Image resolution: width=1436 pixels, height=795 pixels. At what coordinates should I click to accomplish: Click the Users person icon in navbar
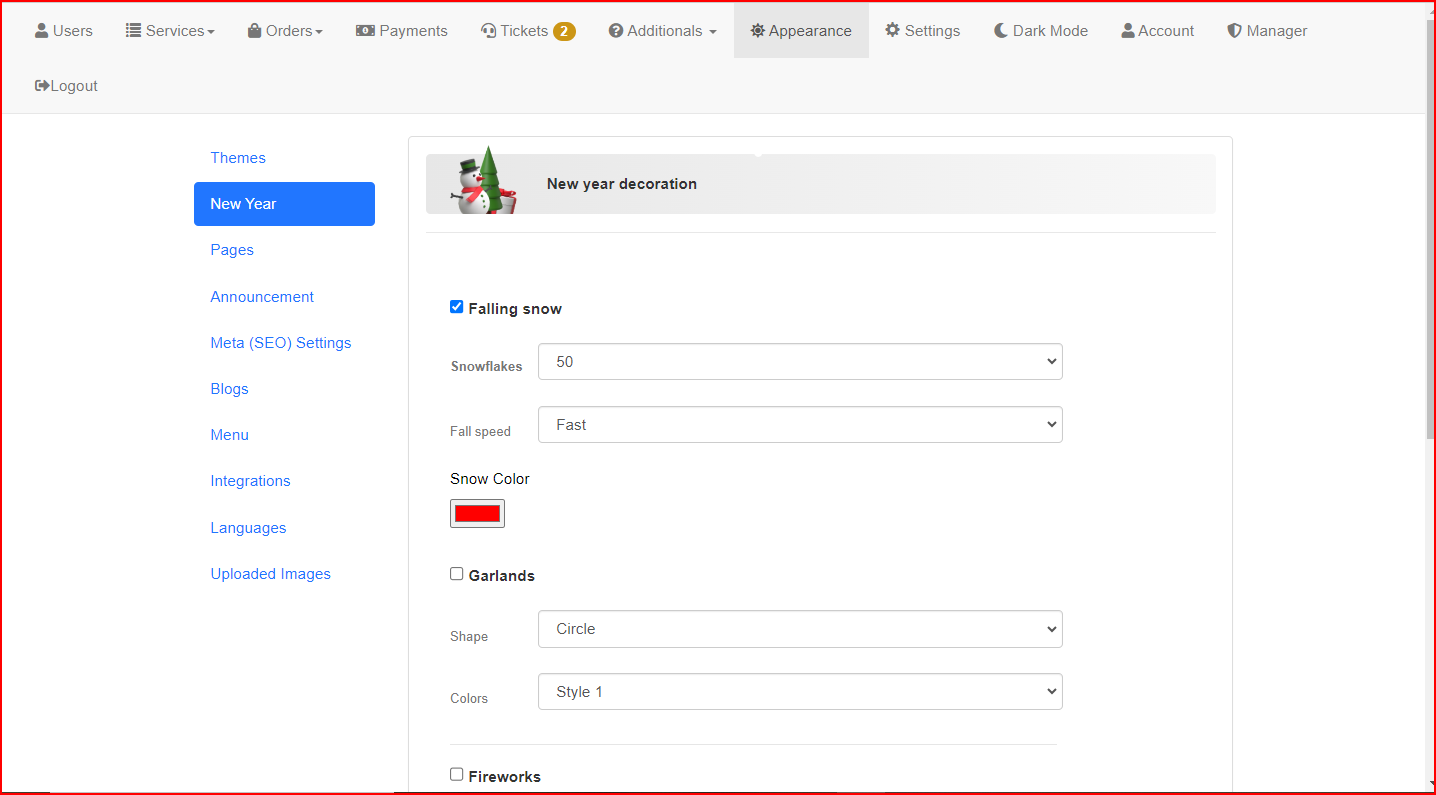(x=41, y=31)
